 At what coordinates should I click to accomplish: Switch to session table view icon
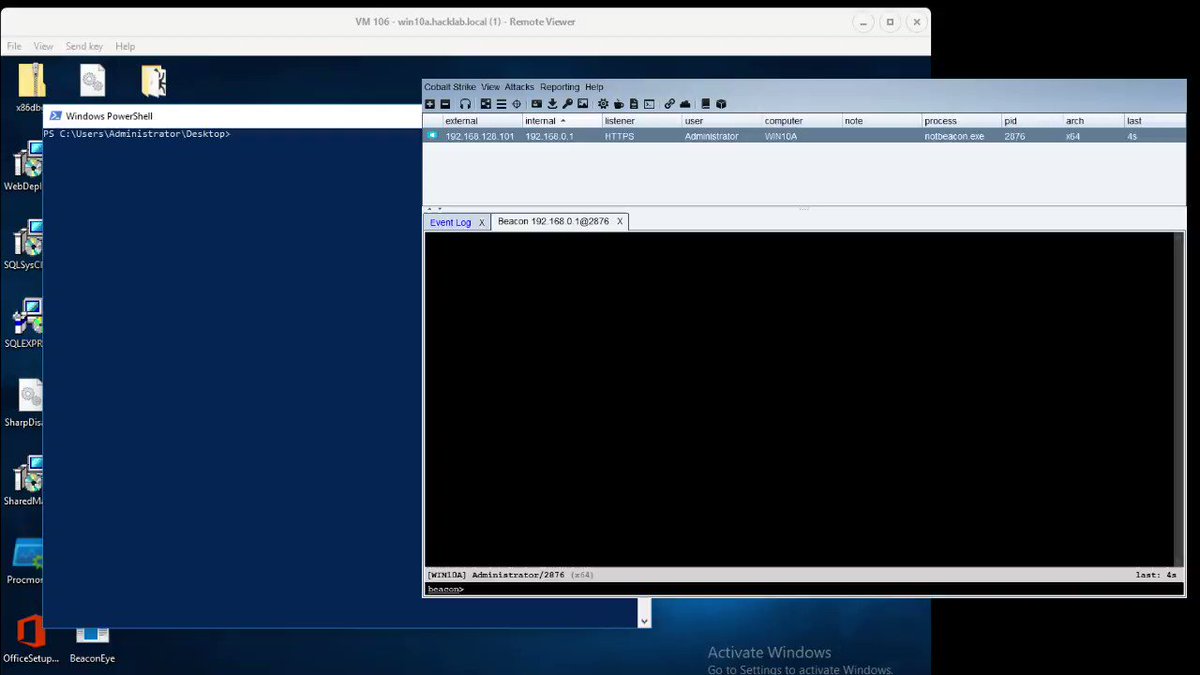click(501, 104)
